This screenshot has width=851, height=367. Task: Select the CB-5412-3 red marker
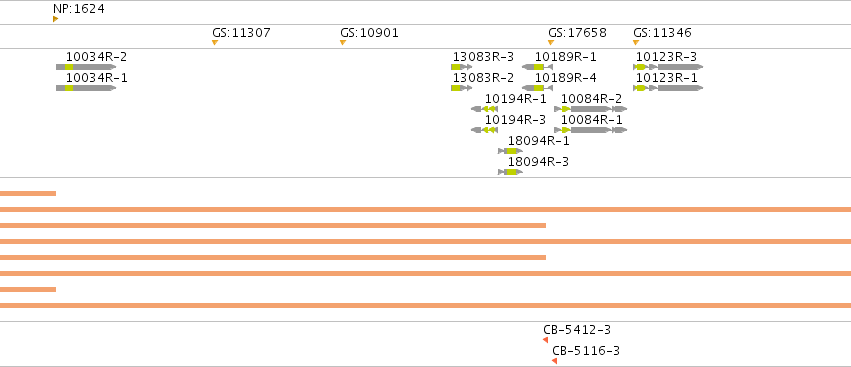tap(545, 340)
